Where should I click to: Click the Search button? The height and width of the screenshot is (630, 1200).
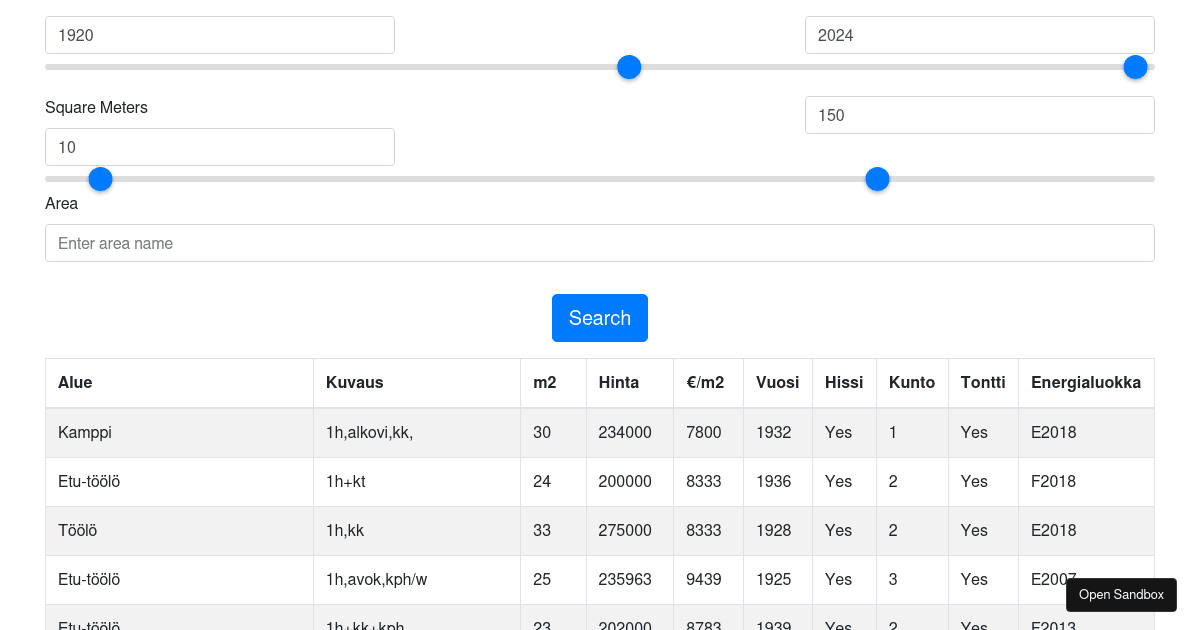coord(600,317)
